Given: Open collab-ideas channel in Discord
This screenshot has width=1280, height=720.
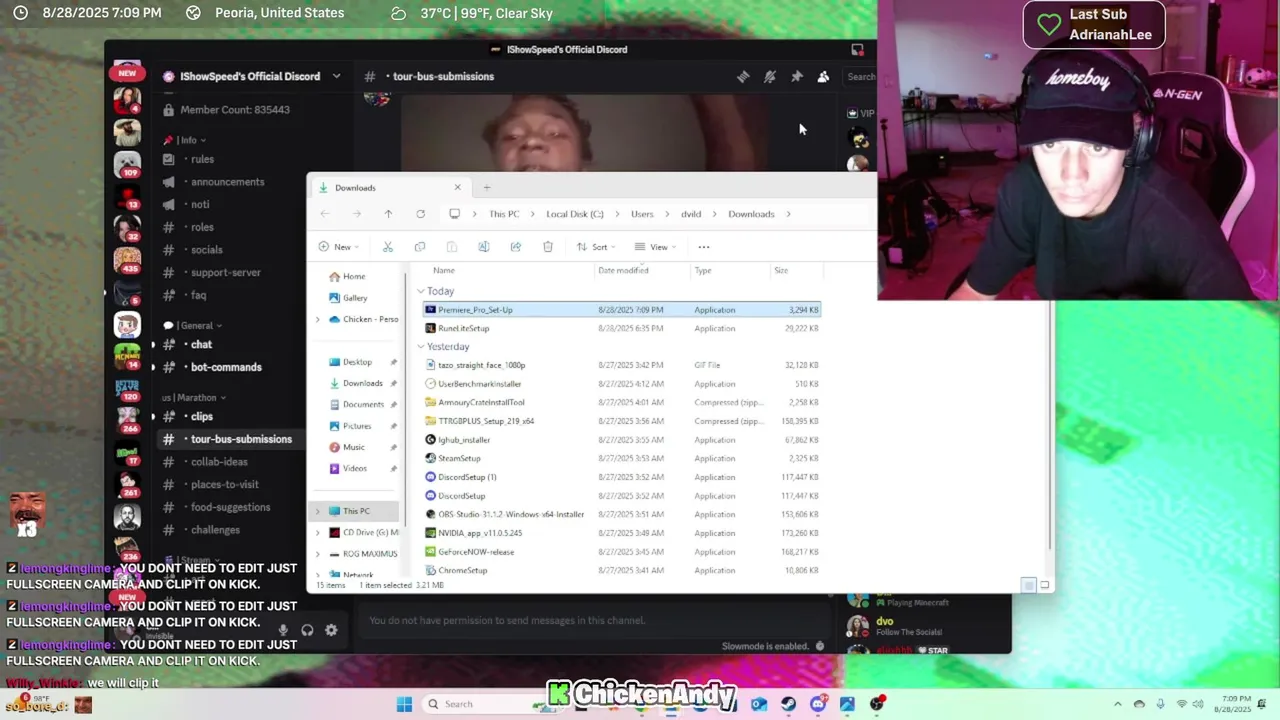Looking at the screenshot, I should 219,462.
